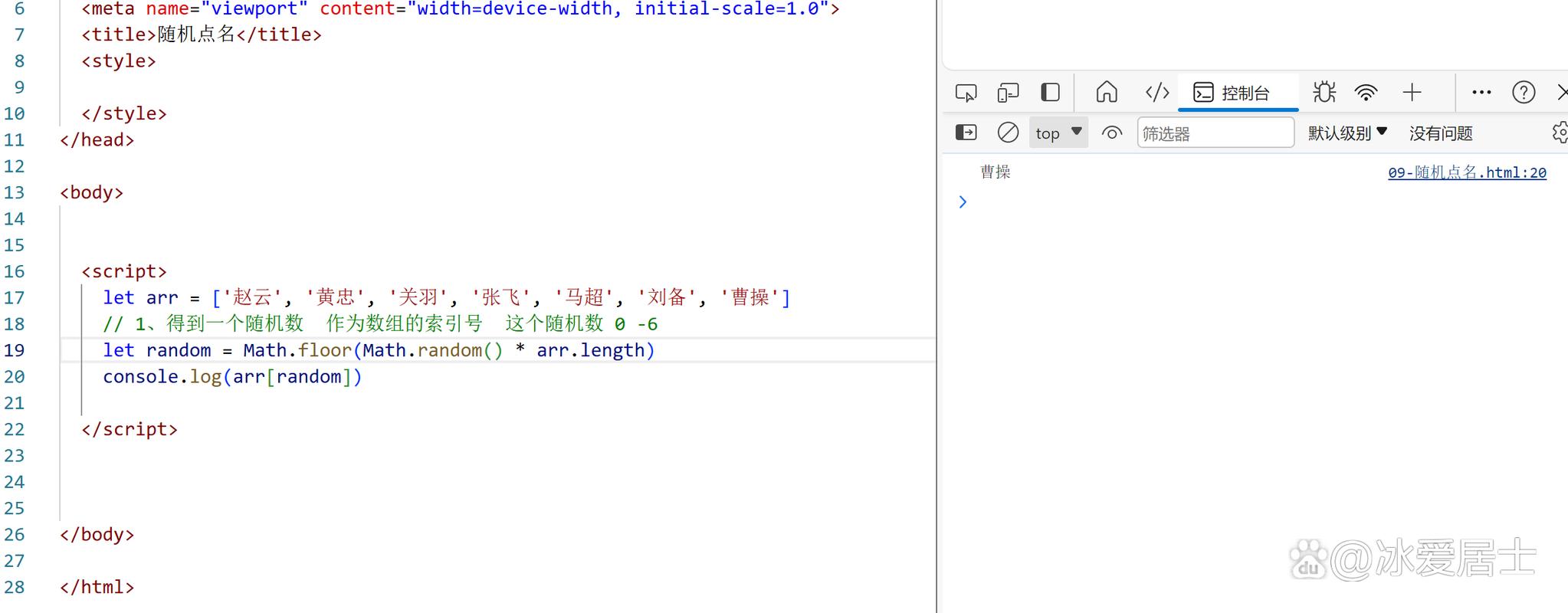Click the 'console.log(arr[random])' statement
This screenshot has width=1568, height=613.
(232, 376)
